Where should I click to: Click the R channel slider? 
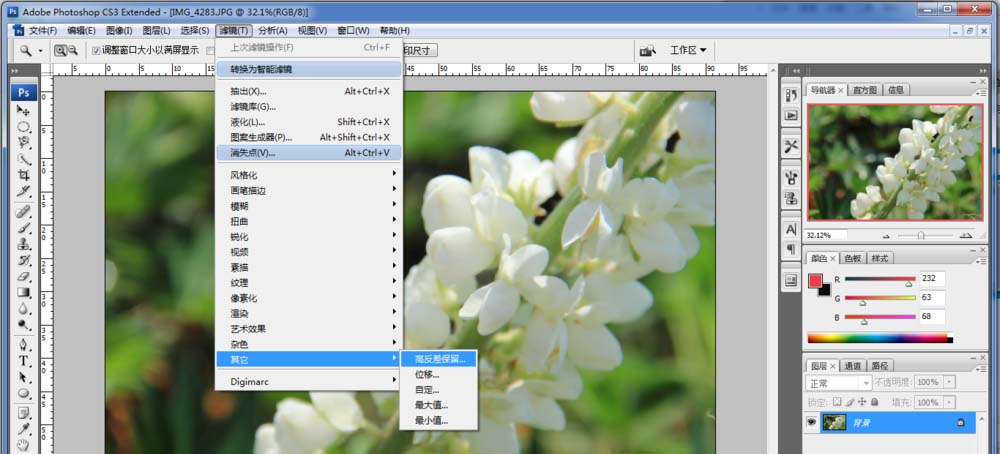click(x=880, y=280)
